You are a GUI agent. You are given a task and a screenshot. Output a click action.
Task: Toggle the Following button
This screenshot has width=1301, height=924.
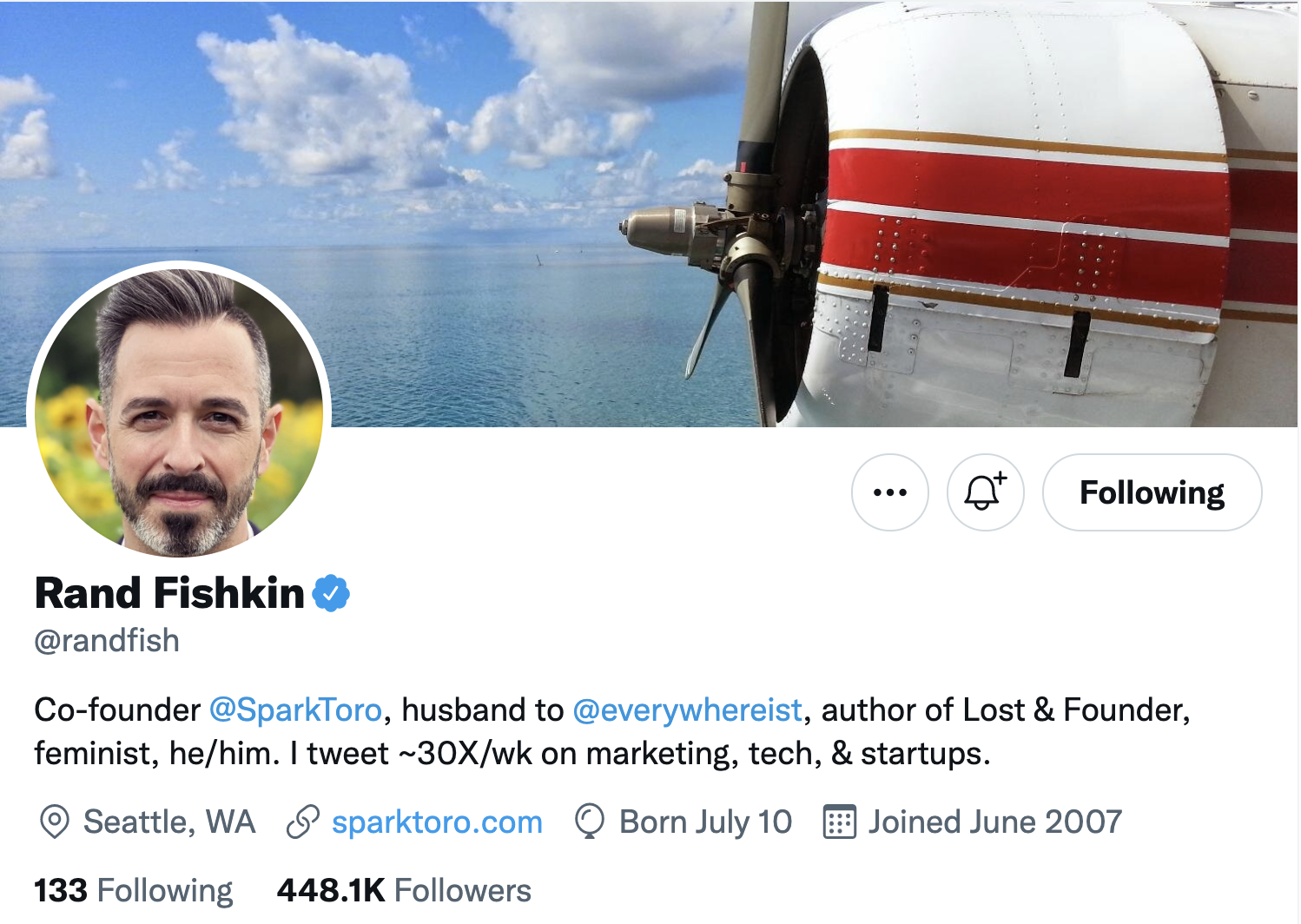click(1152, 492)
